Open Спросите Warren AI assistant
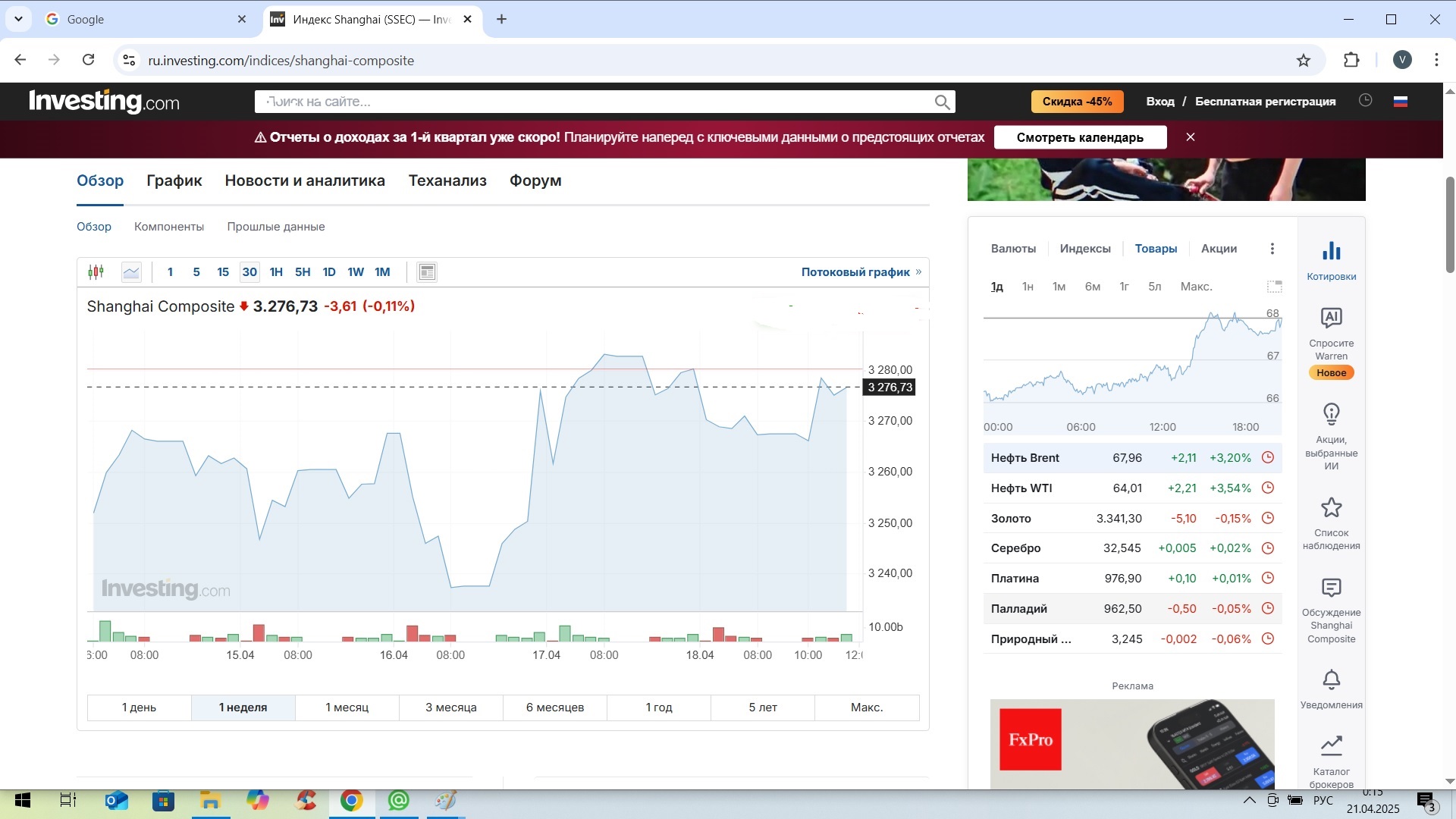 (x=1332, y=343)
